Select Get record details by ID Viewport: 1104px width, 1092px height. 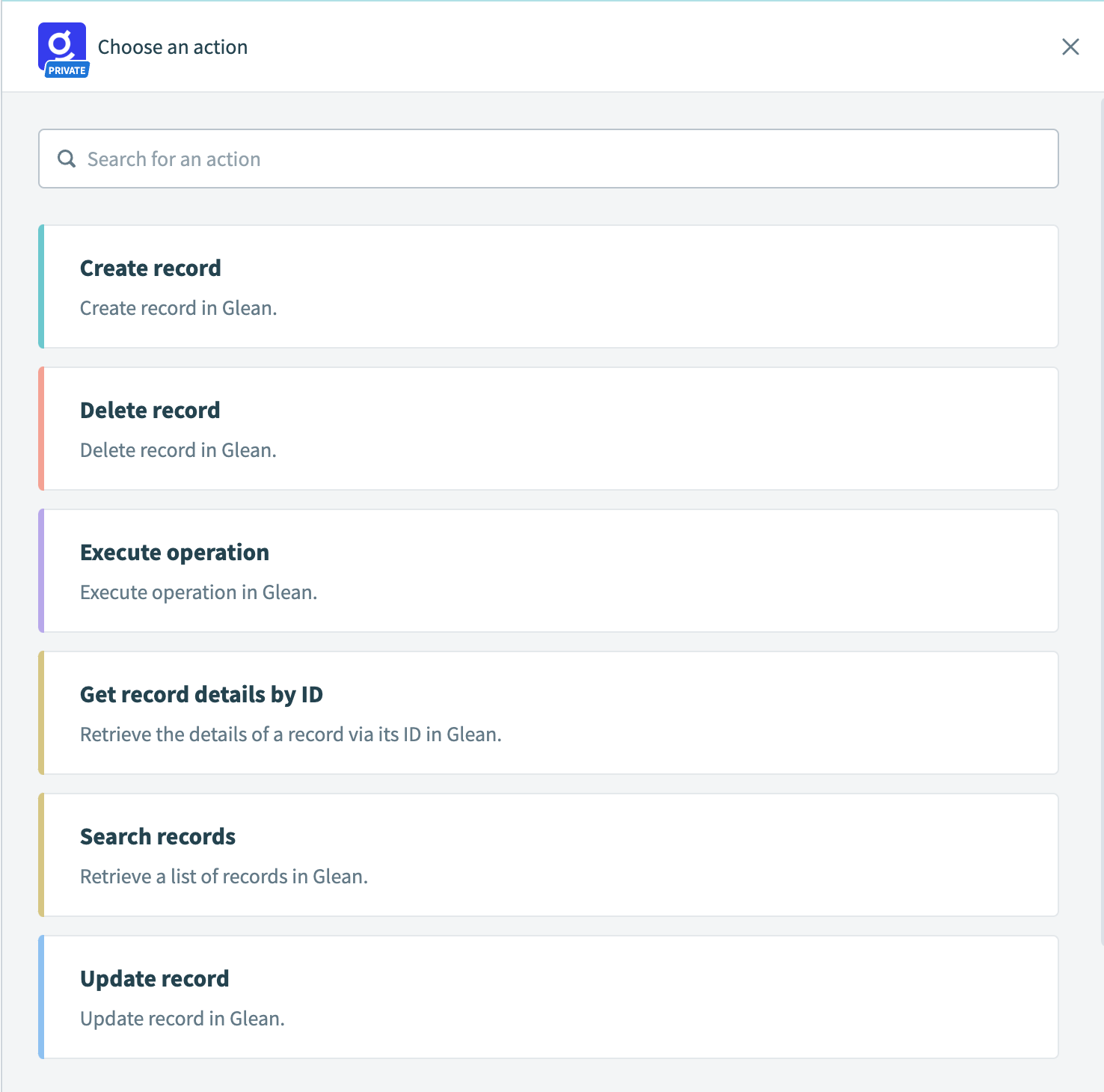click(549, 713)
